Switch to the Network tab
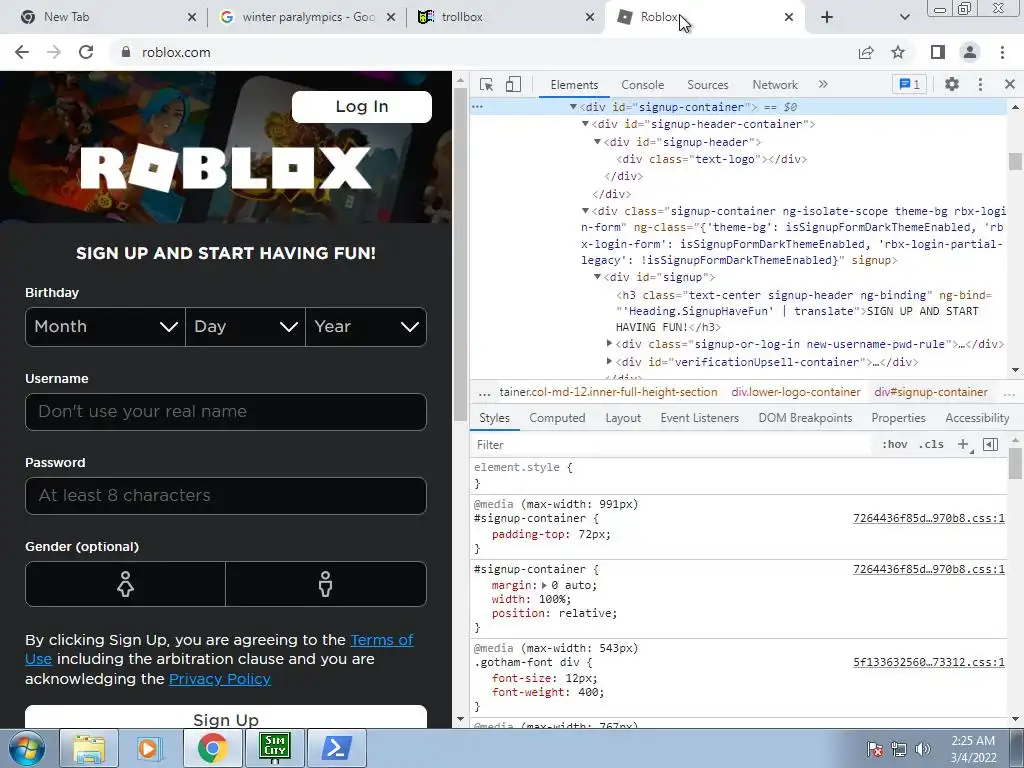Viewport: 1024px width, 768px height. pos(775,85)
